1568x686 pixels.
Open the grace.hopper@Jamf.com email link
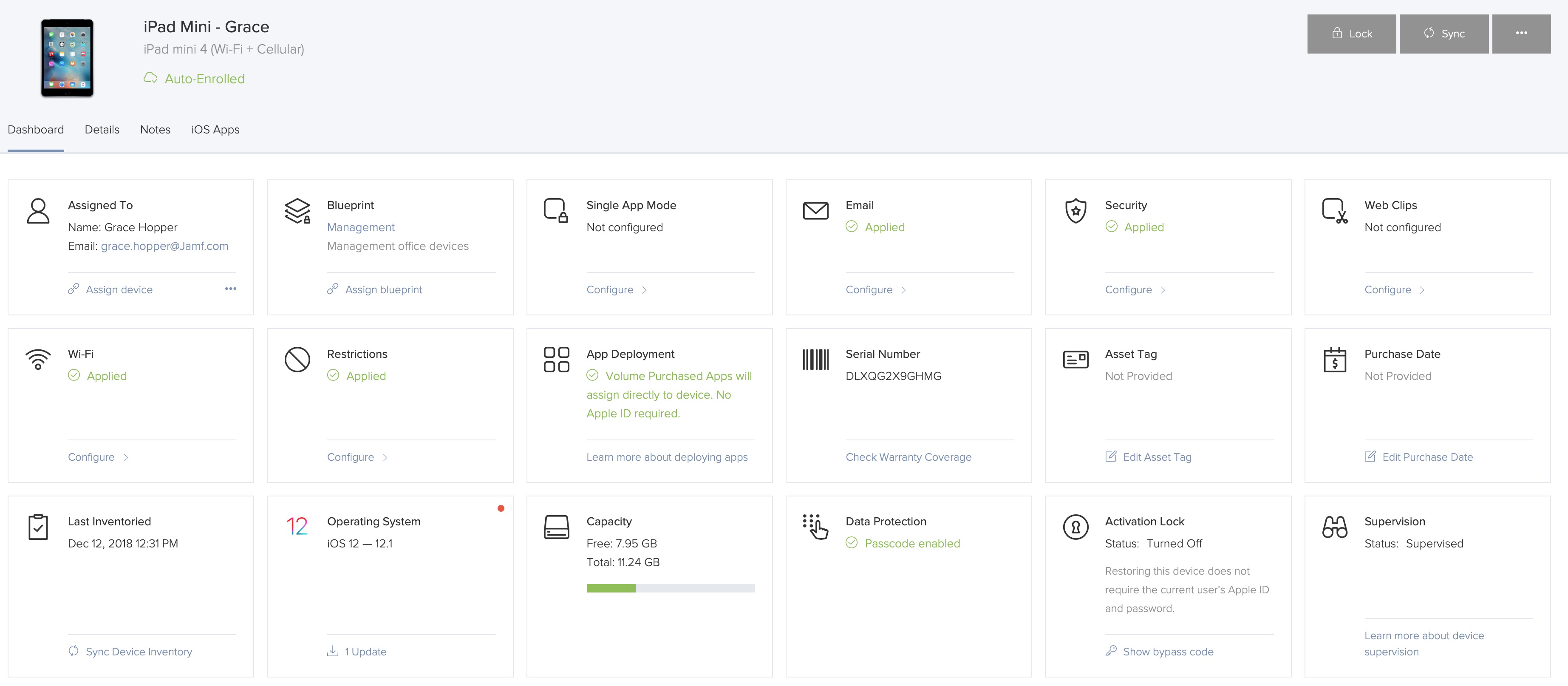coord(164,246)
